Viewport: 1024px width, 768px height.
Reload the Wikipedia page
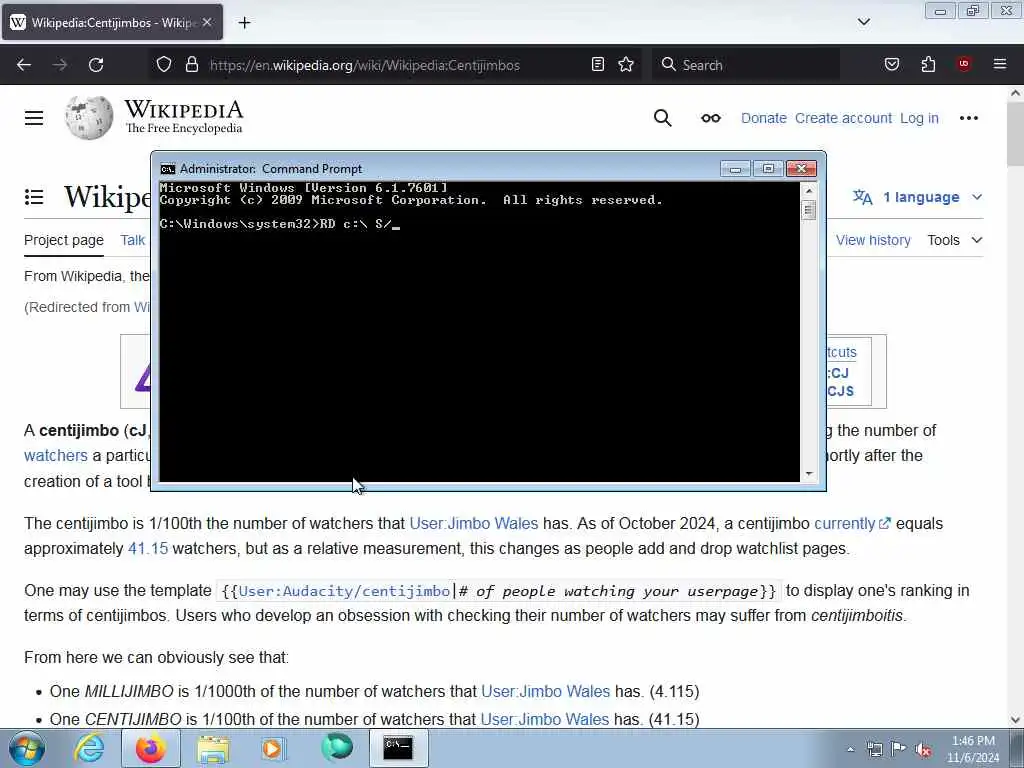(x=96, y=65)
